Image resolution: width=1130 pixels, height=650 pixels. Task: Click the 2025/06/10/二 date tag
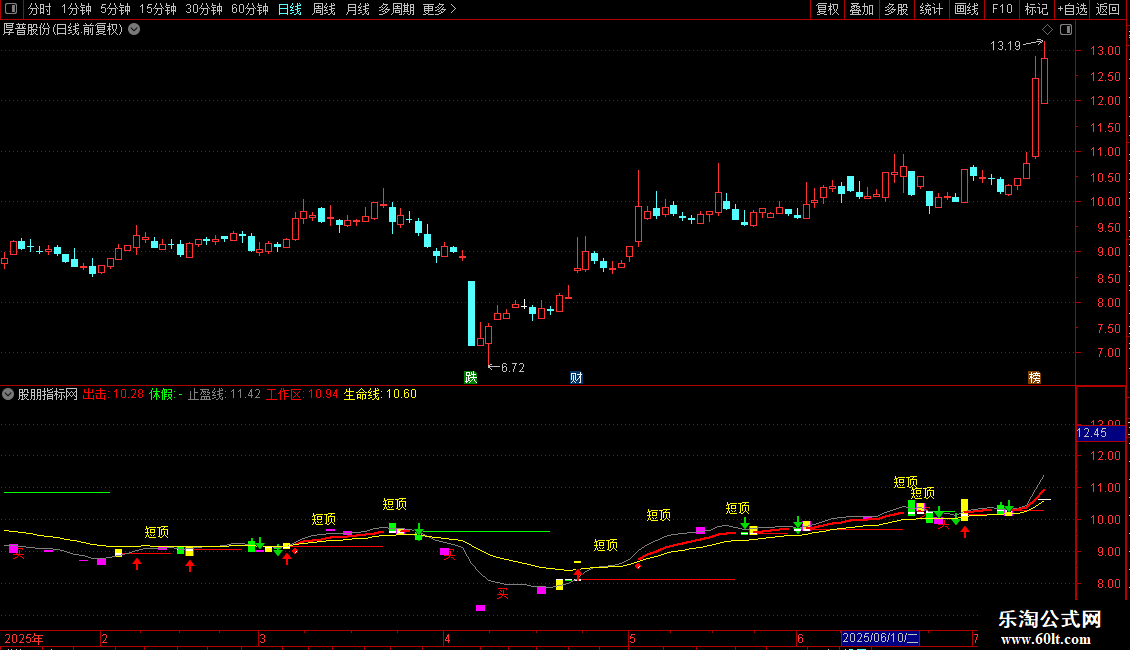click(880, 638)
